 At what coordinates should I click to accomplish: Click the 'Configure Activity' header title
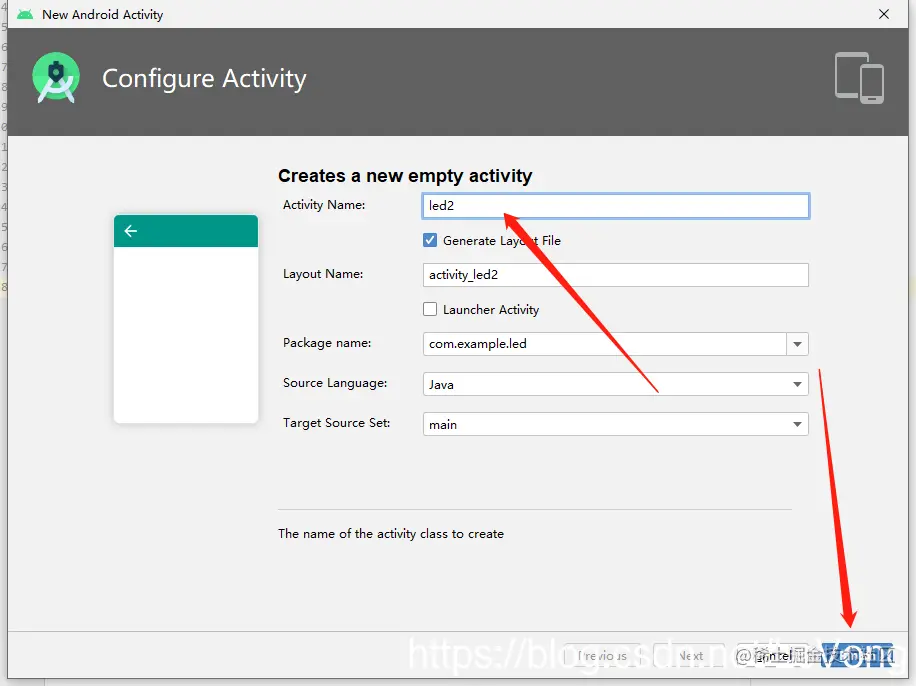[x=204, y=78]
